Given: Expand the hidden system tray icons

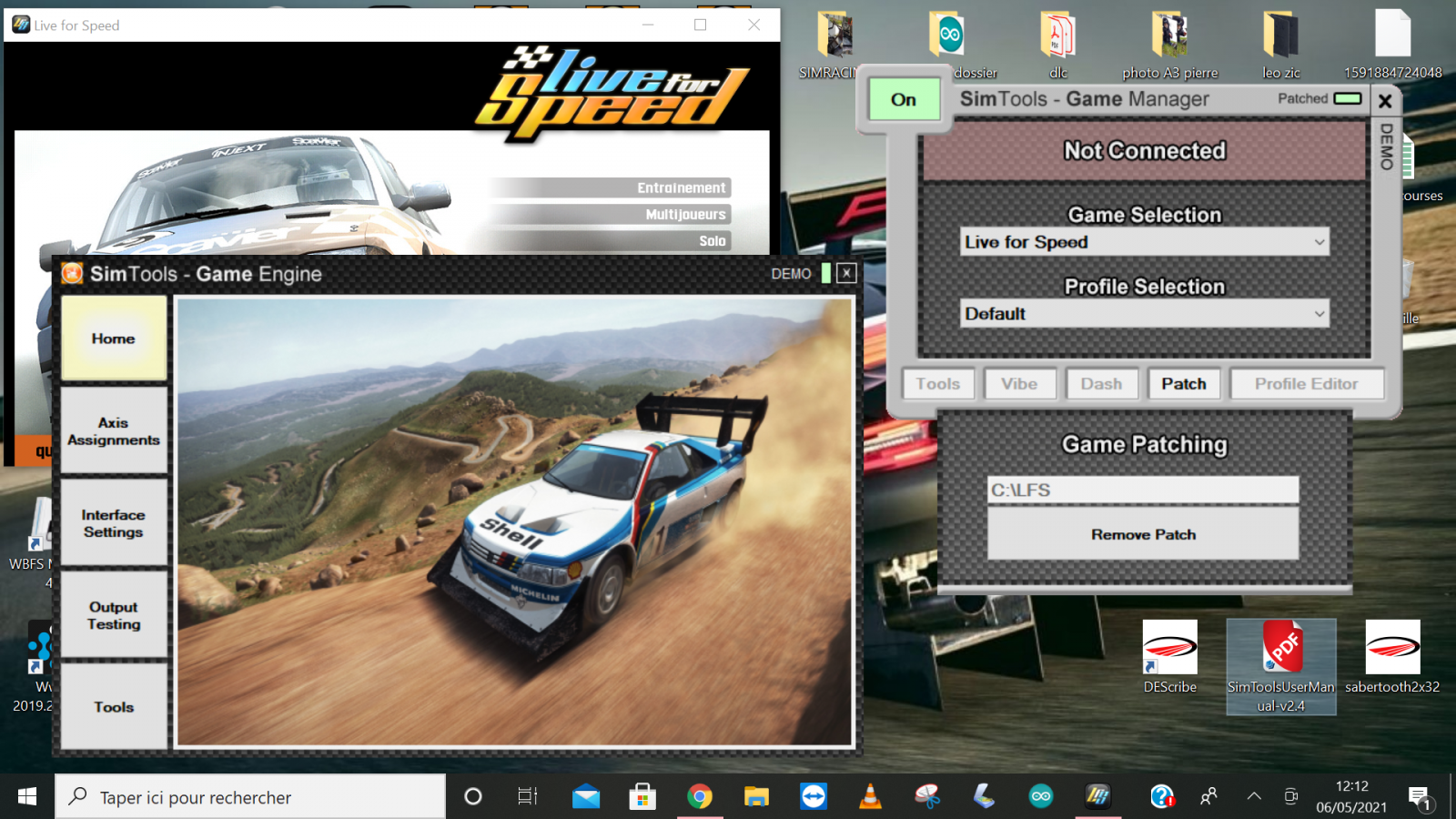Looking at the screenshot, I should tap(1254, 797).
